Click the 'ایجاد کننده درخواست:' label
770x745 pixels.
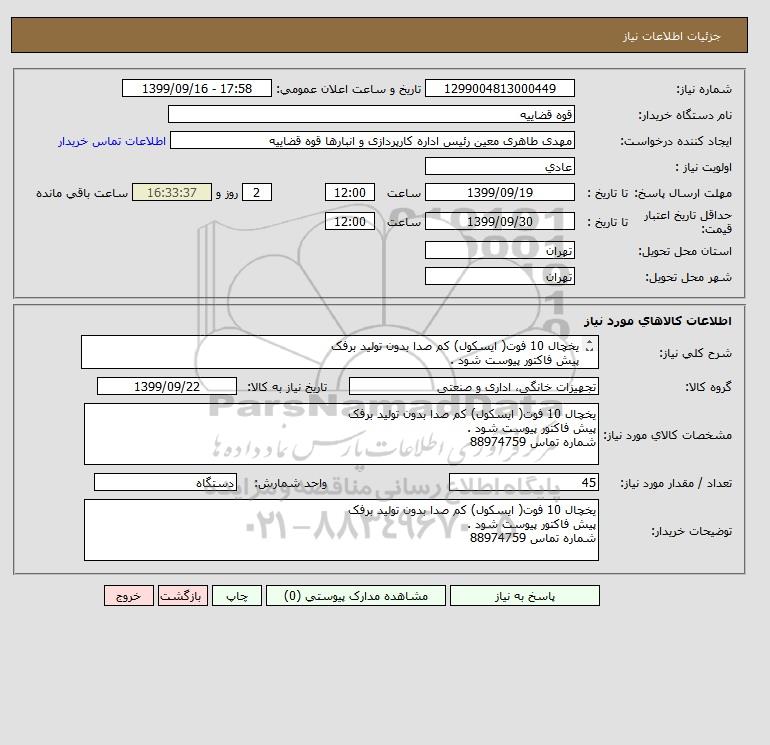[676, 141]
